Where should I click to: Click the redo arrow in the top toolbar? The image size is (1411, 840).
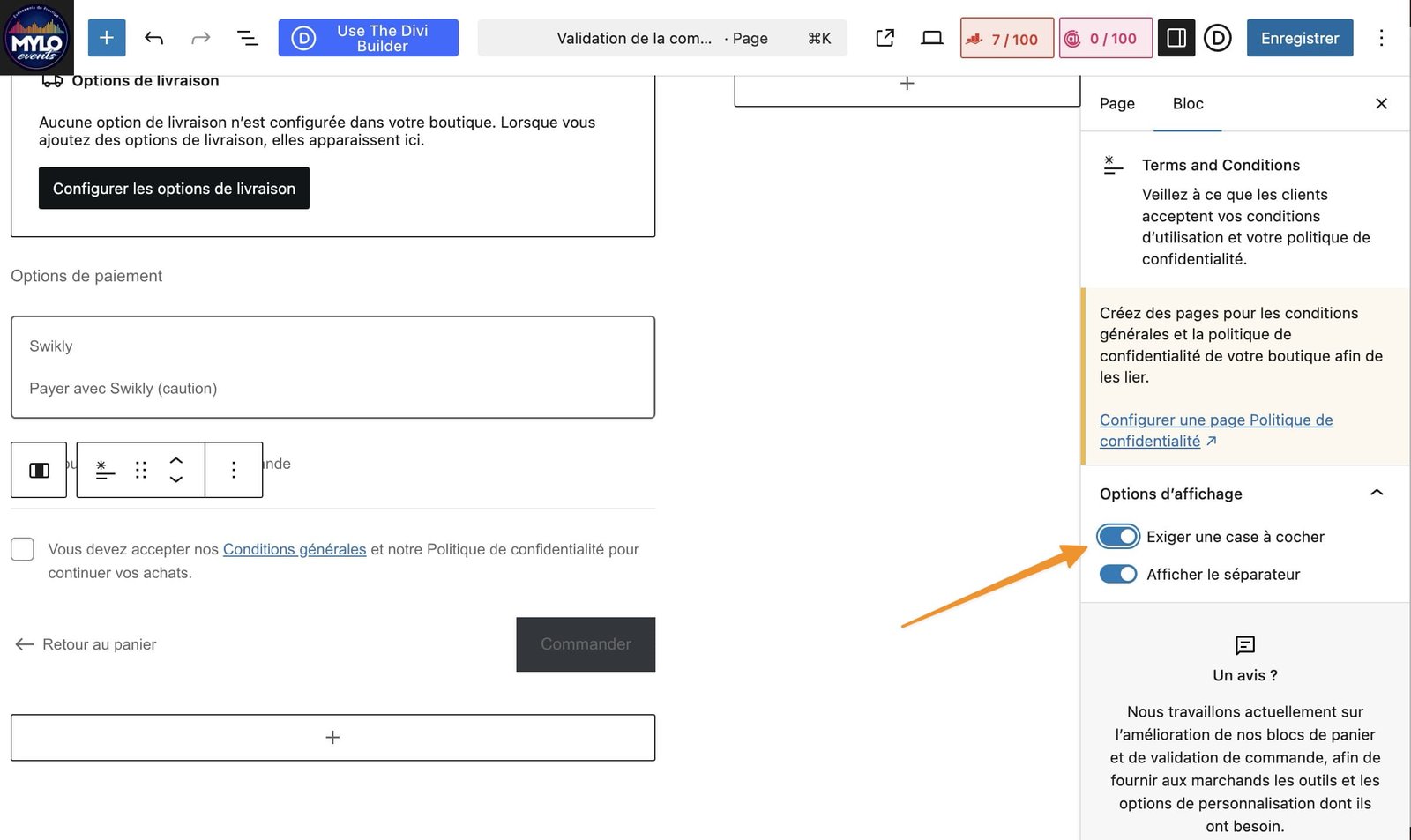pyautogui.click(x=200, y=38)
